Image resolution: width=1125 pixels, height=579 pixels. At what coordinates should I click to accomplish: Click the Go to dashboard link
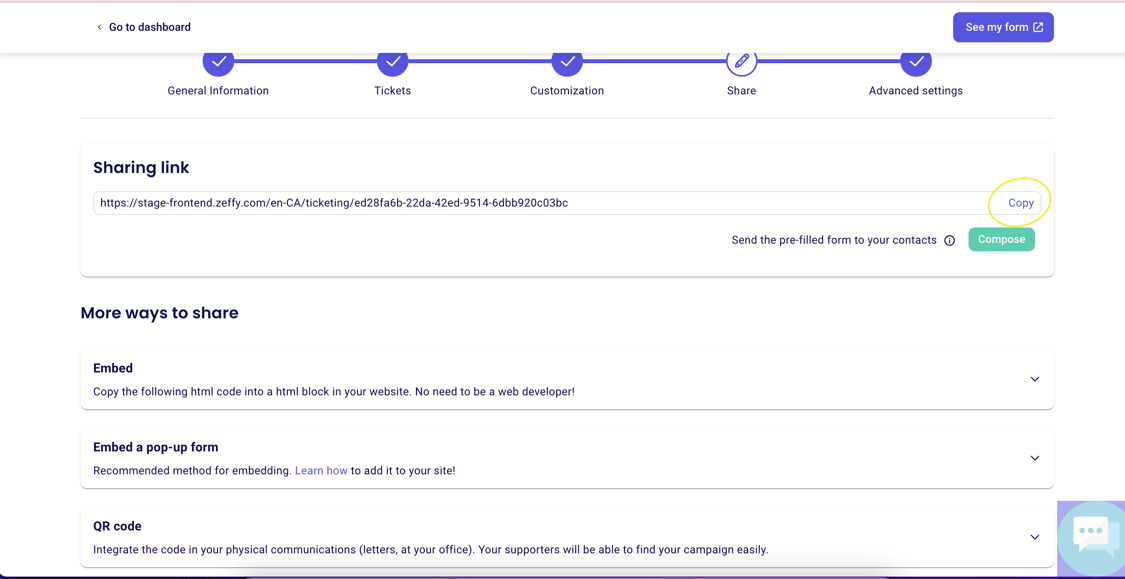[149, 28]
